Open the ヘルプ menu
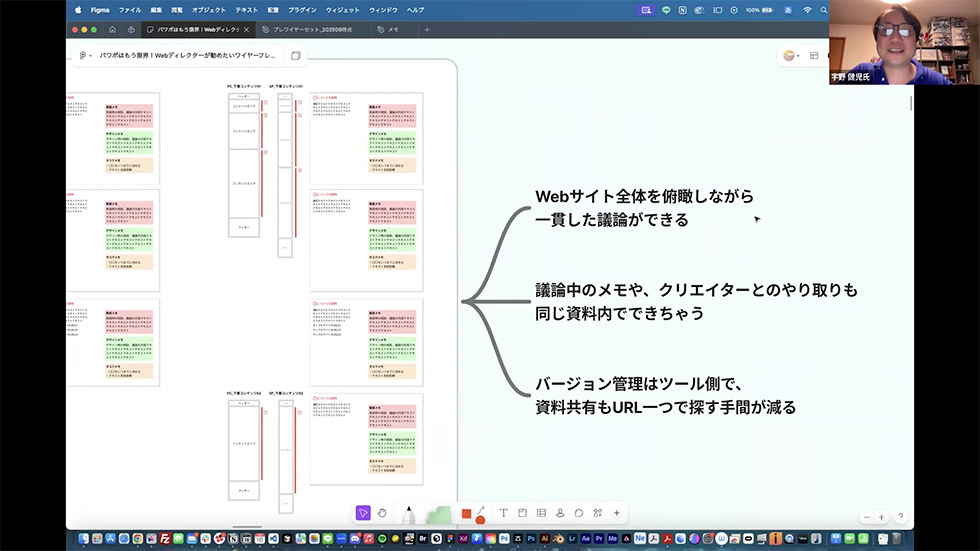 [x=416, y=10]
